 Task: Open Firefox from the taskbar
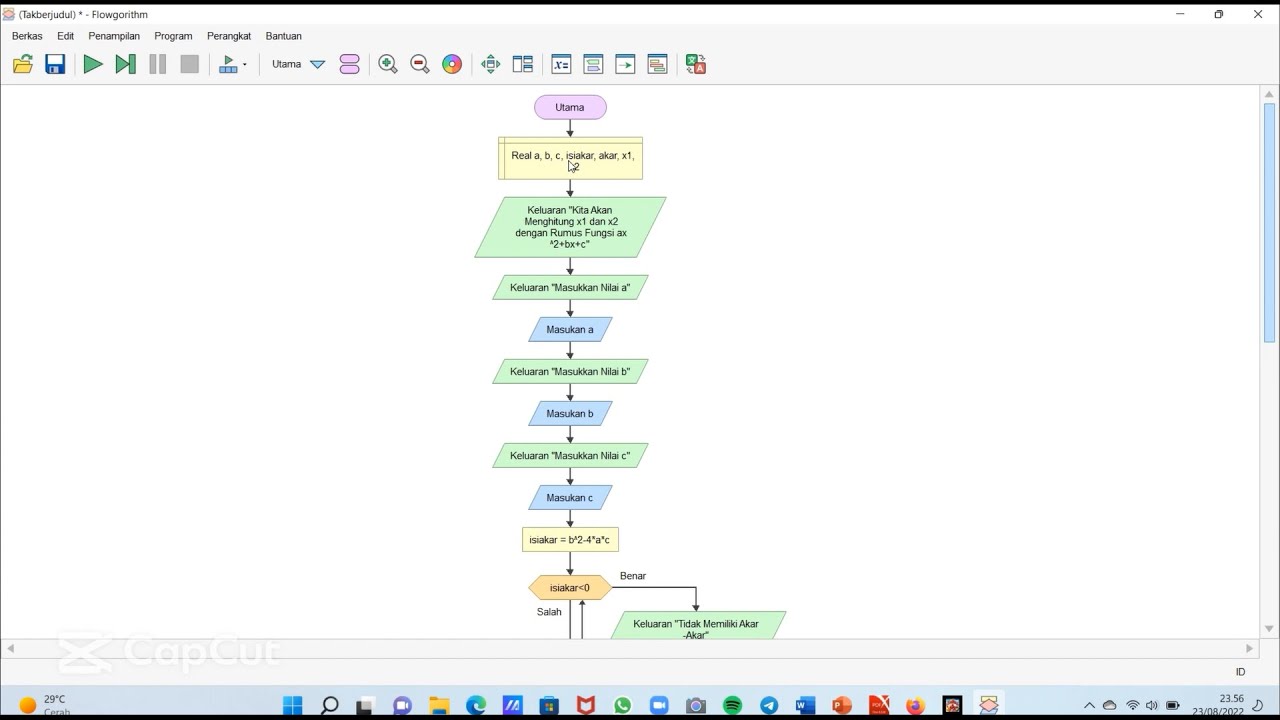click(x=915, y=706)
